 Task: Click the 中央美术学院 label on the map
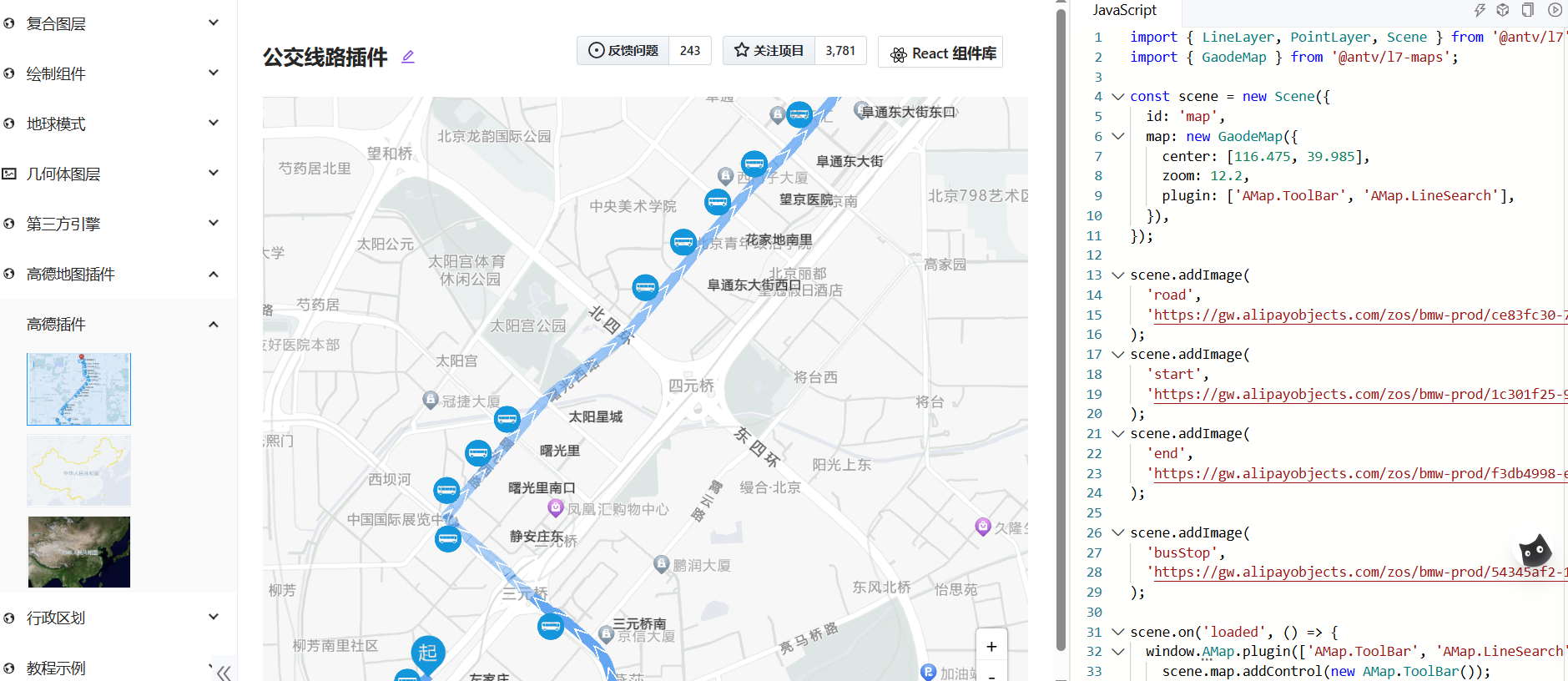coord(633,206)
